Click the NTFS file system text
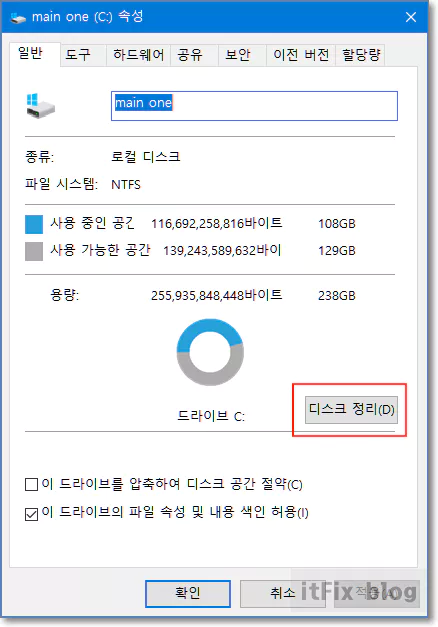Image resolution: width=438 pixels, height=627 pixels. [x=126, y=185]
